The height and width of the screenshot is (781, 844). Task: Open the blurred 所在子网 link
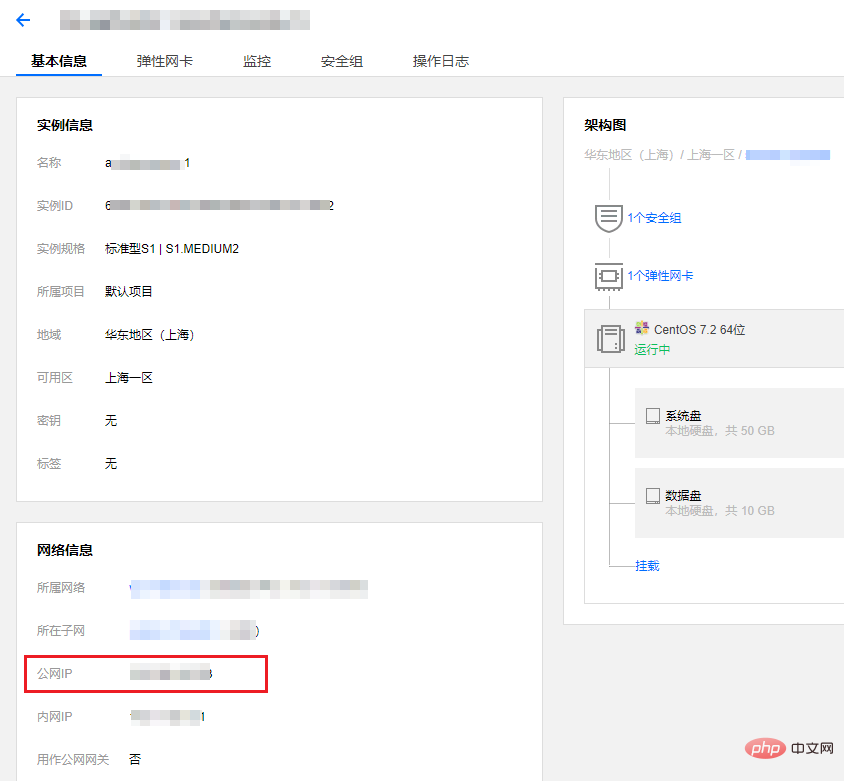coord(194,630)
